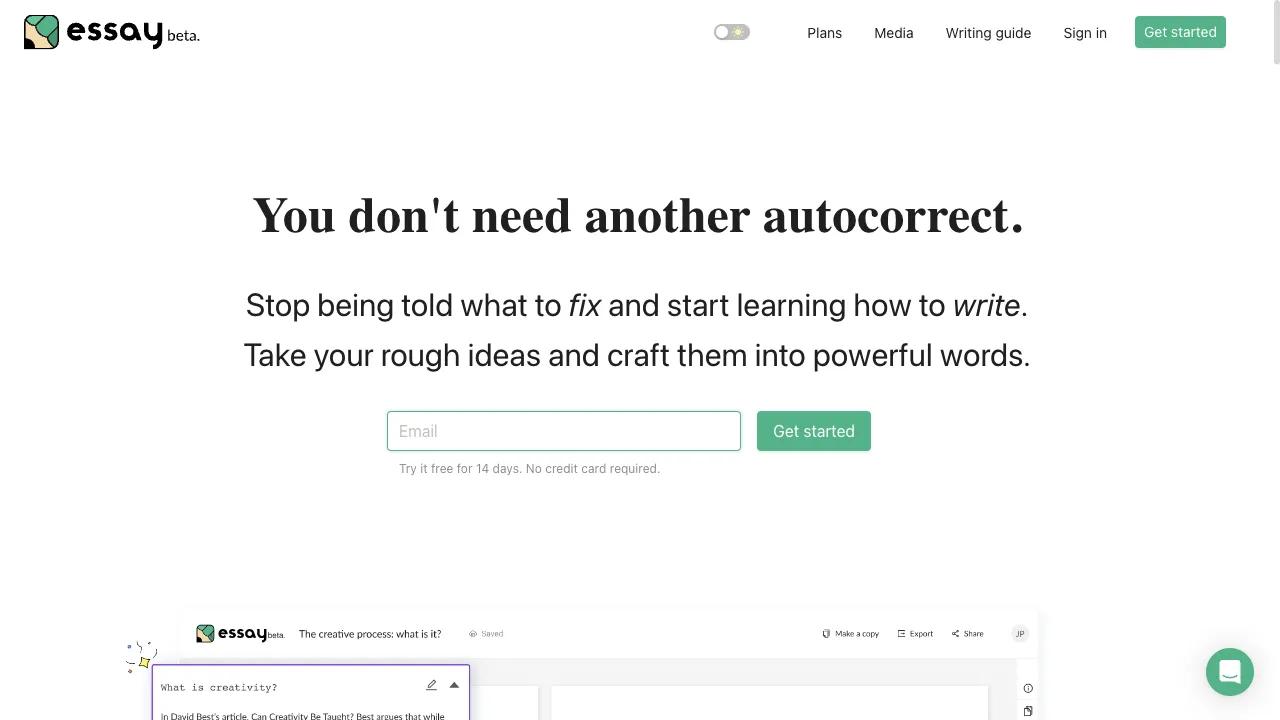Click the 'Saved' status indicator
The width and height of the screenshot is (1280, 720).
[x=487, y=633]
